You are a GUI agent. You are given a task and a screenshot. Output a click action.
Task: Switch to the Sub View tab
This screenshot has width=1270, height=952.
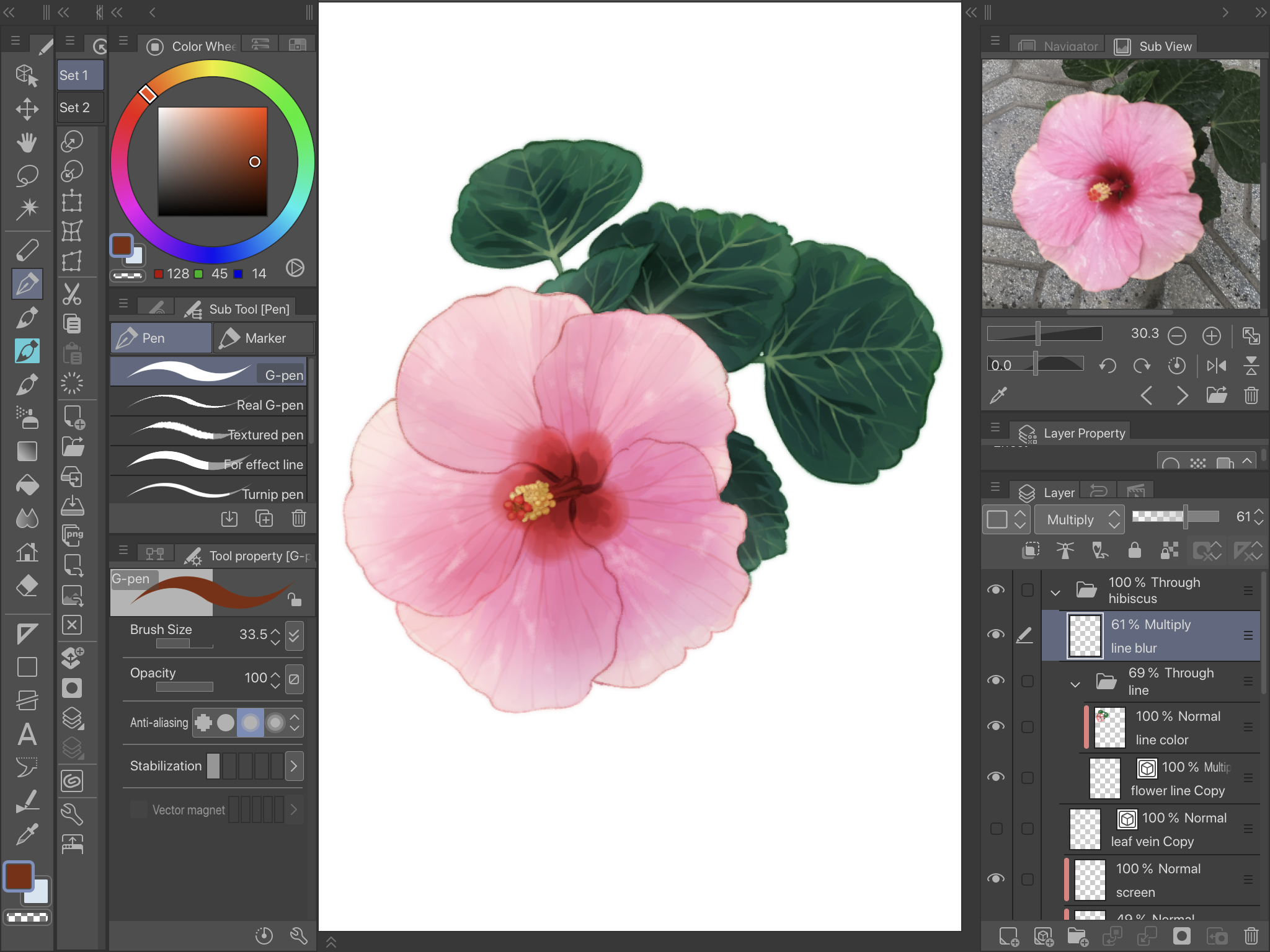pos(1153,46)
